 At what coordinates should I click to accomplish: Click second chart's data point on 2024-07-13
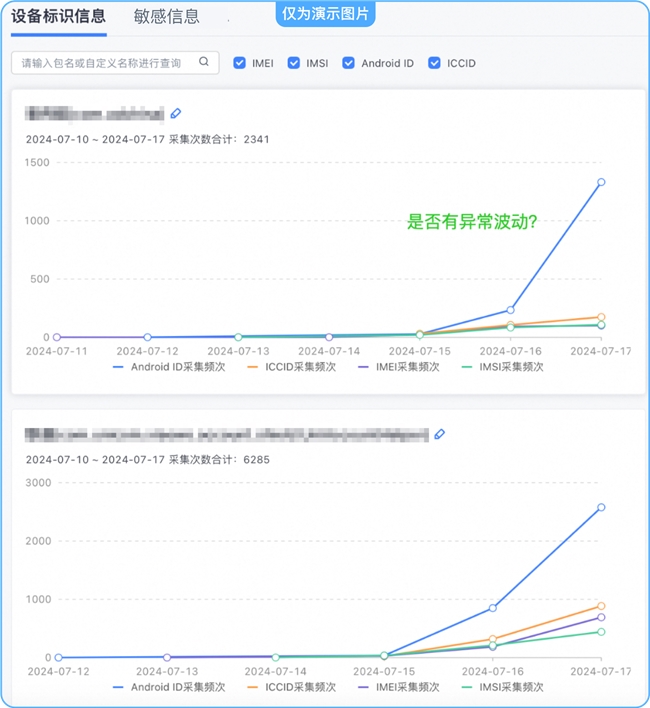167,657
